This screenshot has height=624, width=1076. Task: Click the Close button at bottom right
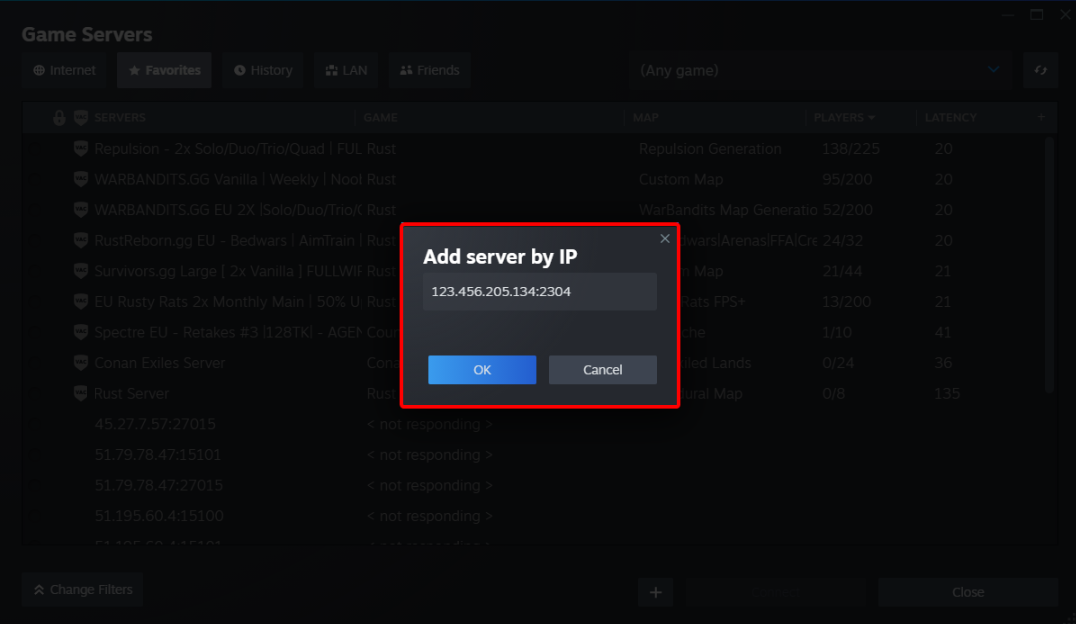[967, 592]
